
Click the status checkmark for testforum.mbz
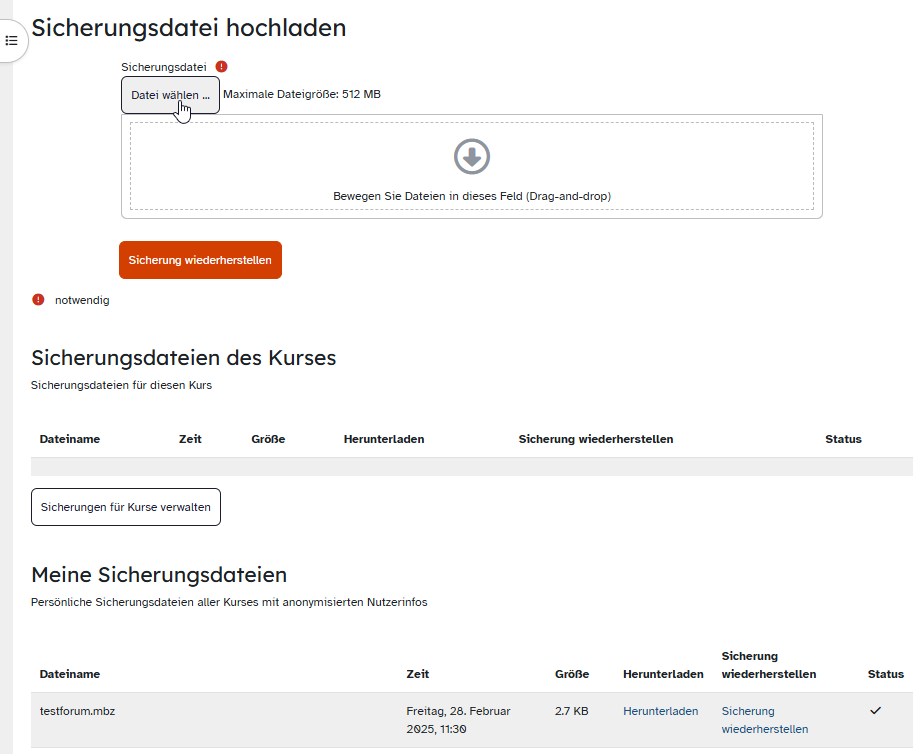tap(875, 711)
